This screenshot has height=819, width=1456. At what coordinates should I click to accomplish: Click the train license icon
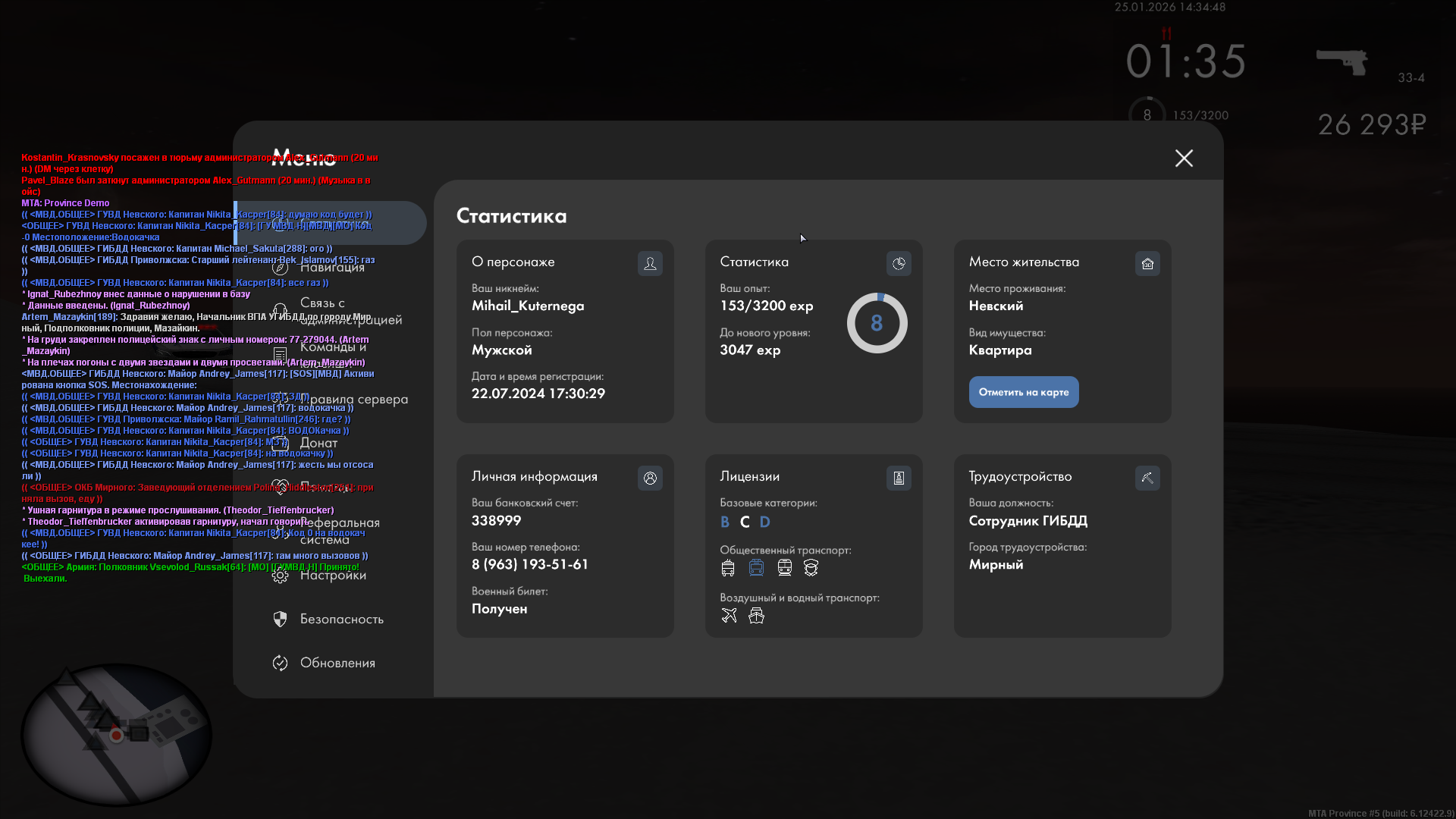point(784,568)
